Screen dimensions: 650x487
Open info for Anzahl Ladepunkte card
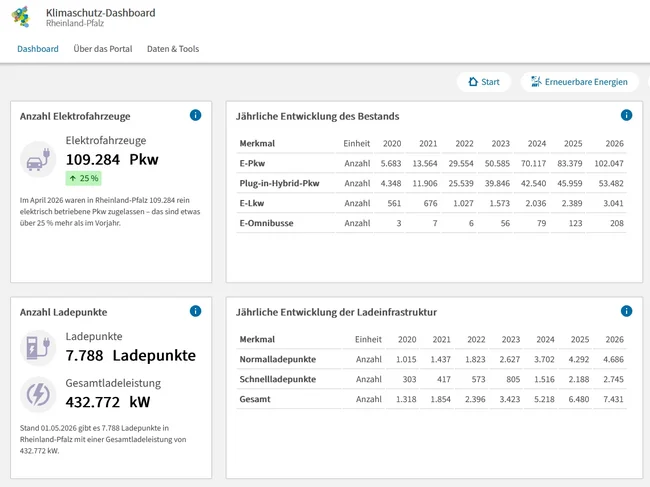point(195,311)
